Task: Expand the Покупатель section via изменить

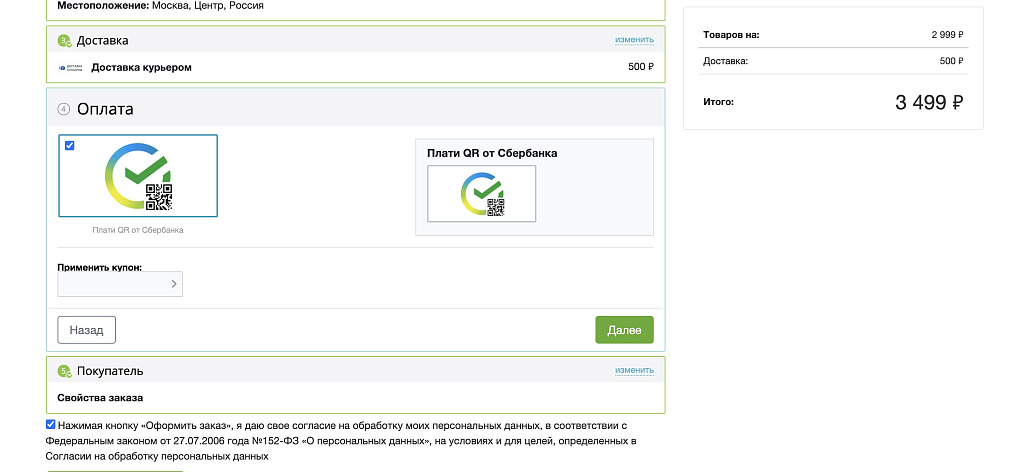Action: click(634, 370)
